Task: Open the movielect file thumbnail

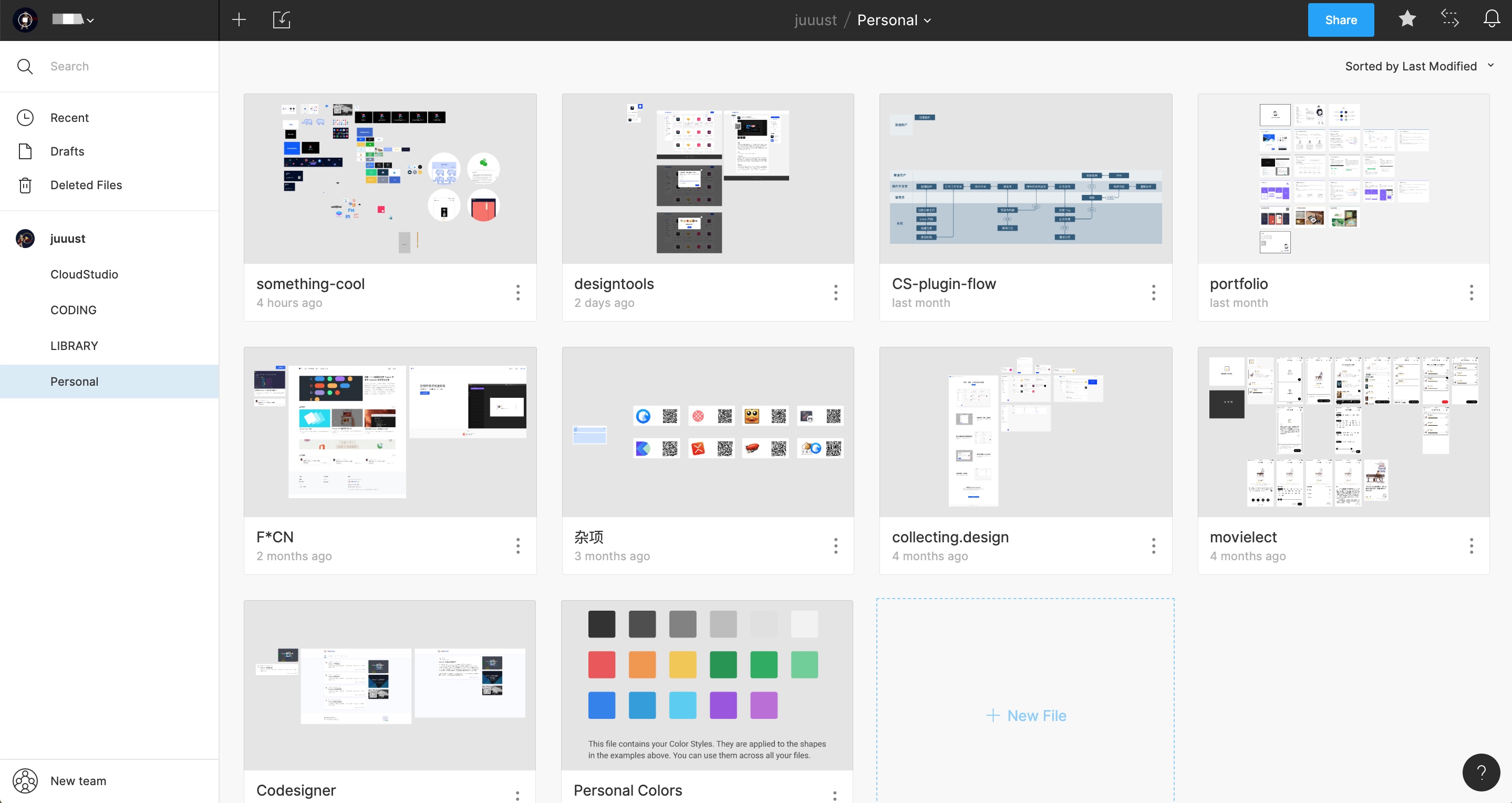Action: click(x=1343, y=433)
